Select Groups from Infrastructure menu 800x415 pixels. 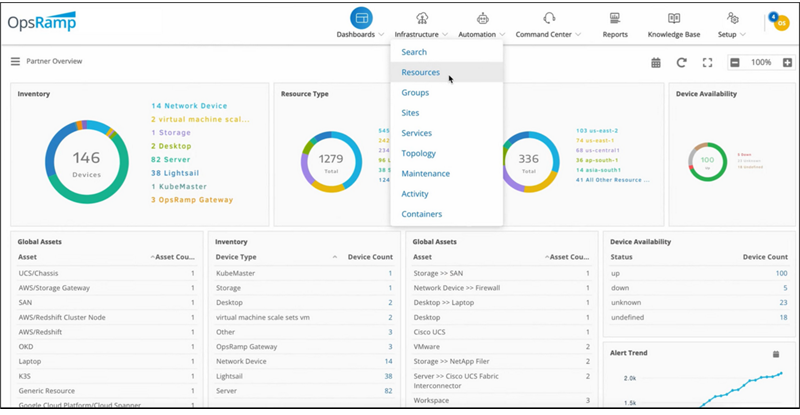(446, 93)
